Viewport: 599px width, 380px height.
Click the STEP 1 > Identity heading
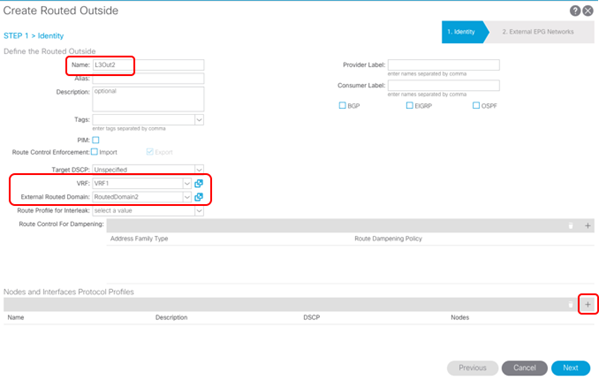pyautogui.click(x=34, y=36)
